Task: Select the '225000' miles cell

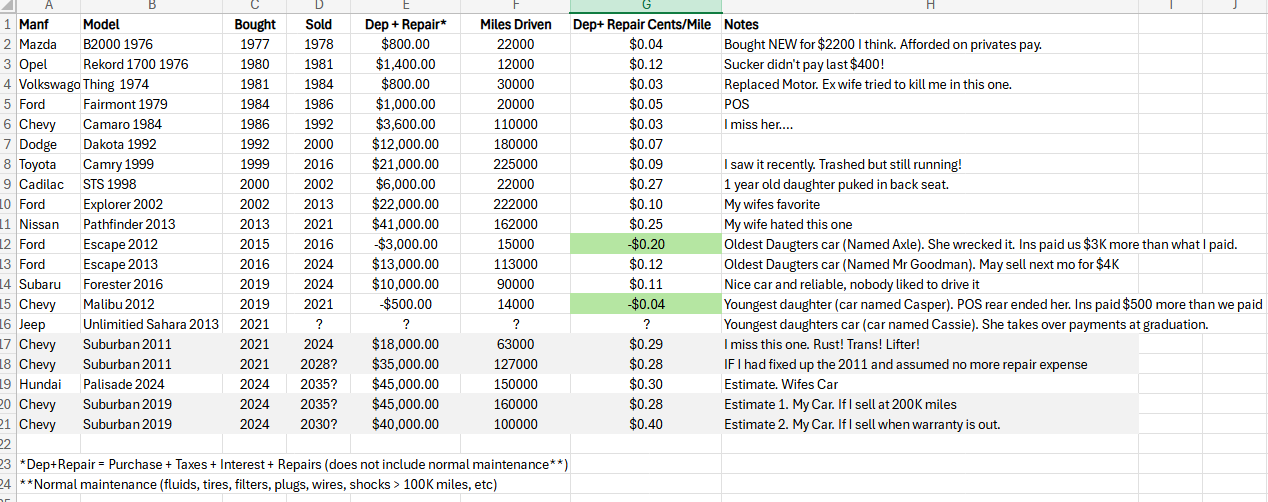Action: [515, 164]
